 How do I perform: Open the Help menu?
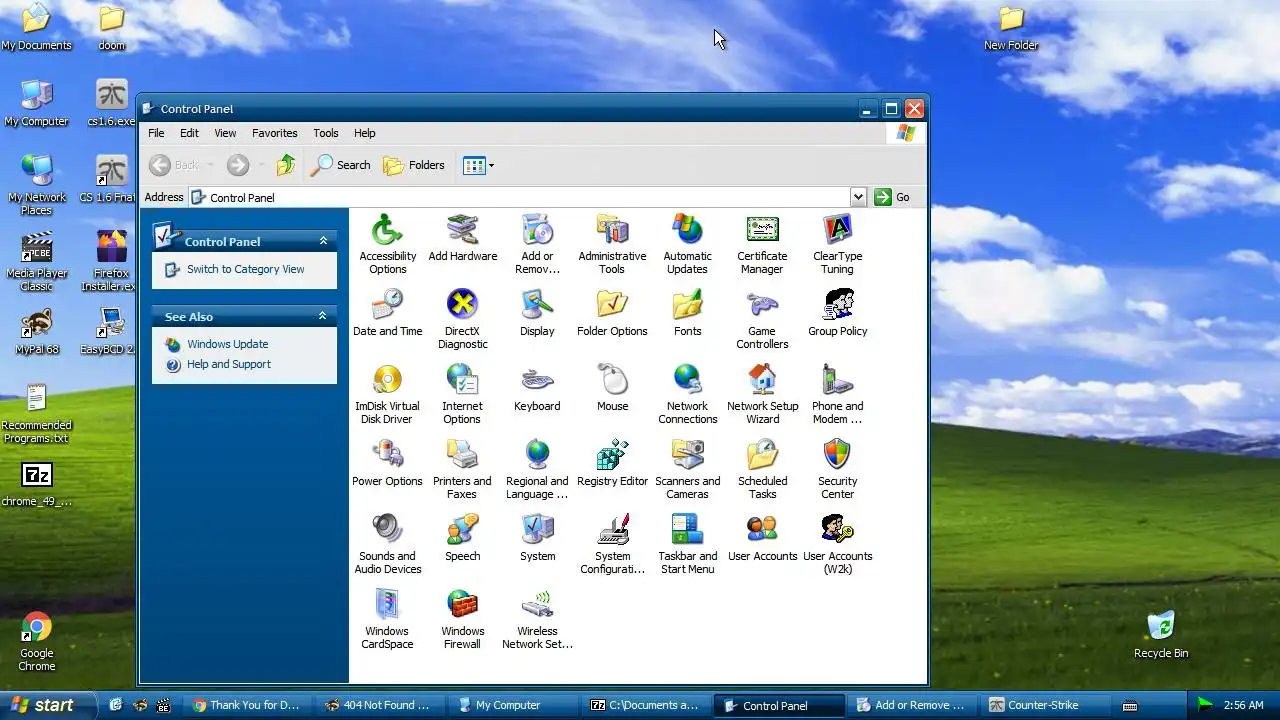pyautogui.click(x=364, y=133)
